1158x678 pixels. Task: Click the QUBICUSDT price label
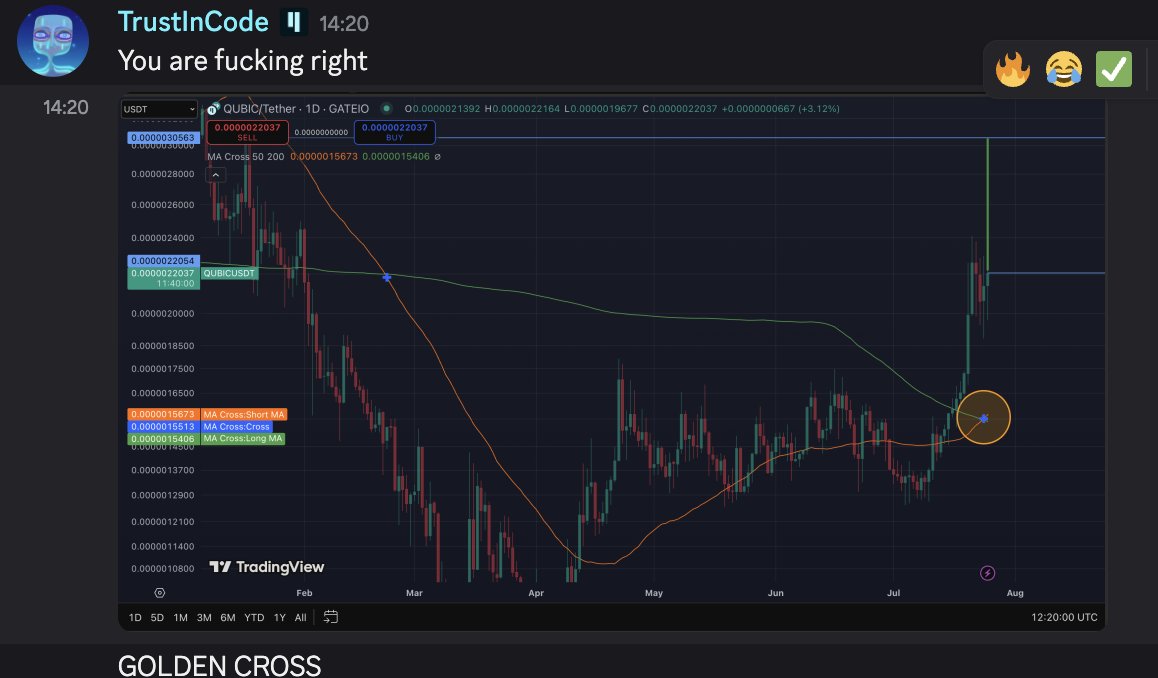[x=229, y=273]
